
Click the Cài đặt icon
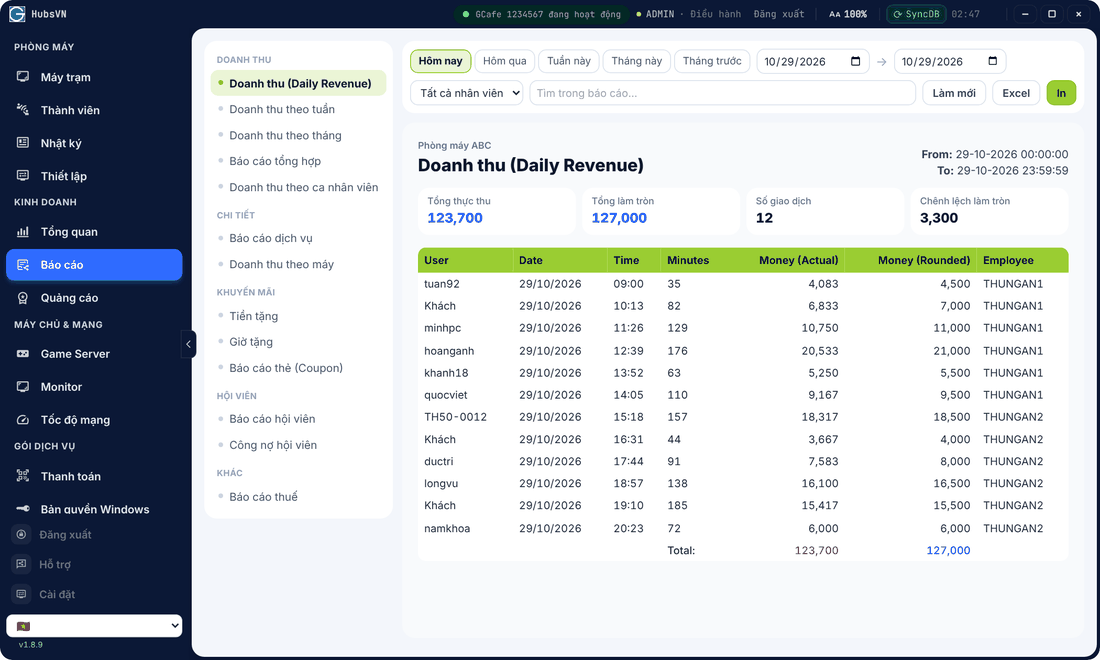[22, 594]
